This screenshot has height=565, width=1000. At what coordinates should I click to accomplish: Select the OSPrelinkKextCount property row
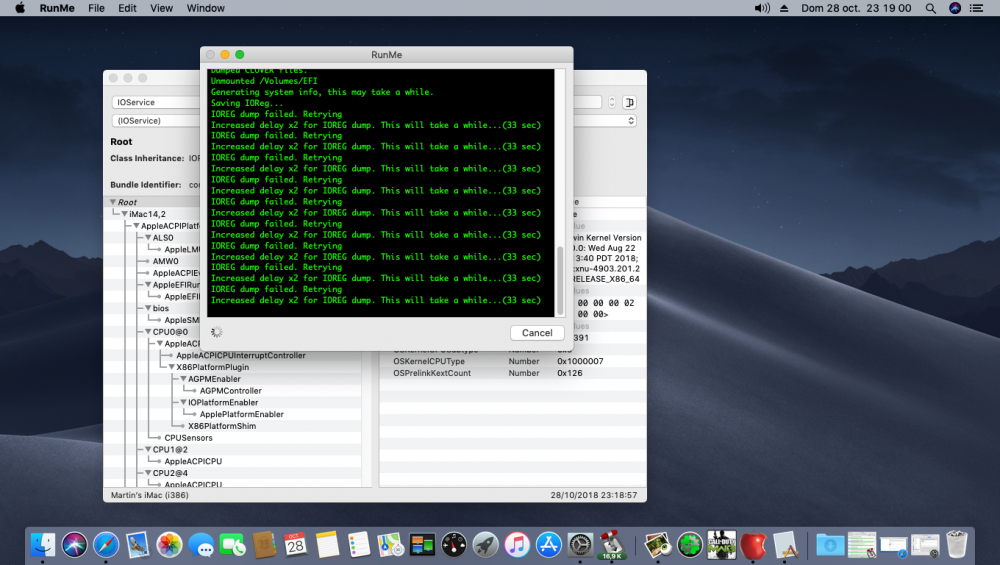pyautogui.click(x=512, y=373)
